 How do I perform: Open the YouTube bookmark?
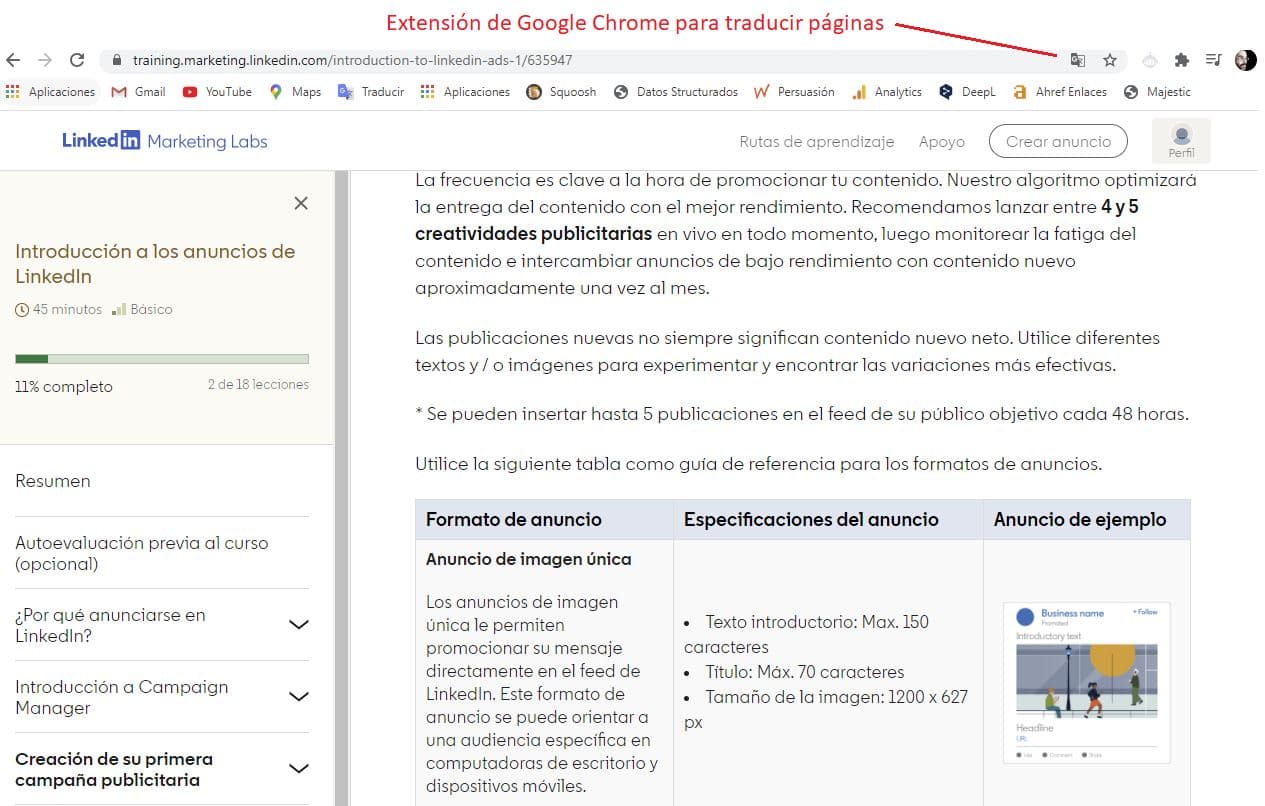coord(190,91)
